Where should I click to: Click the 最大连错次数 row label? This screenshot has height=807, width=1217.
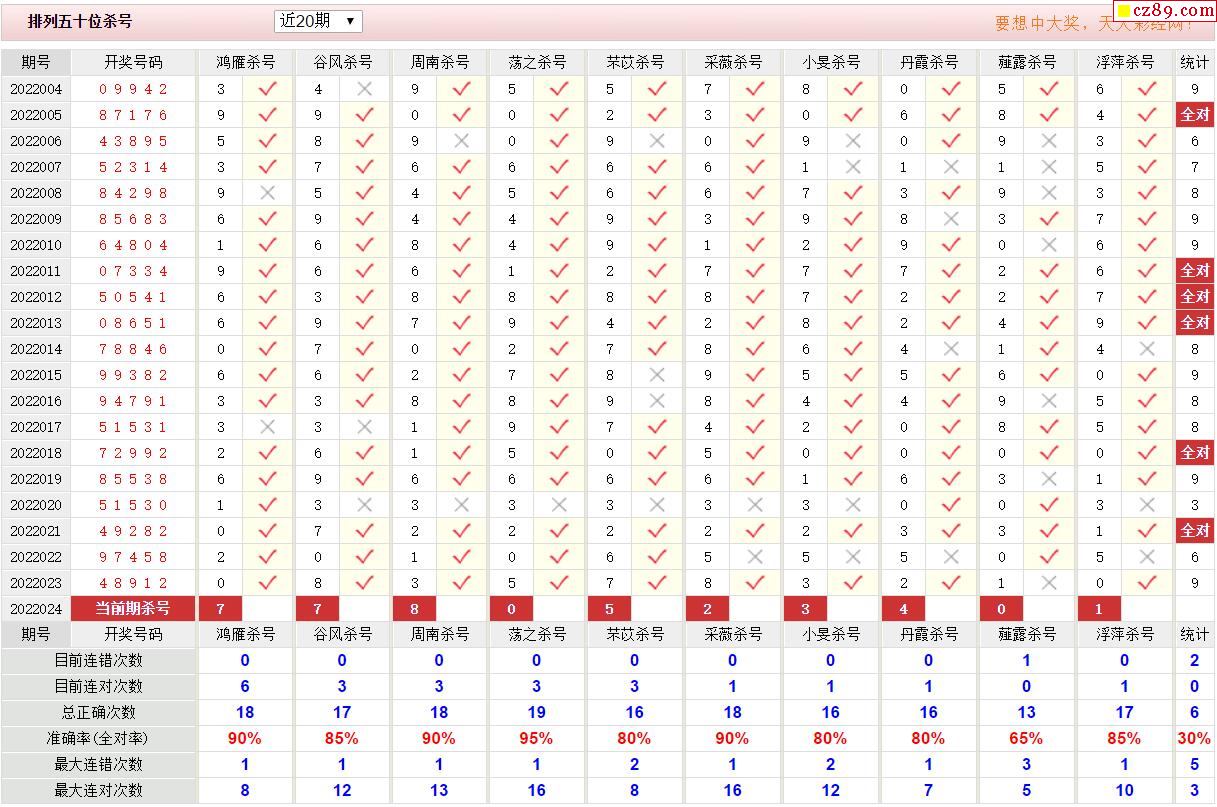(99, 764)
